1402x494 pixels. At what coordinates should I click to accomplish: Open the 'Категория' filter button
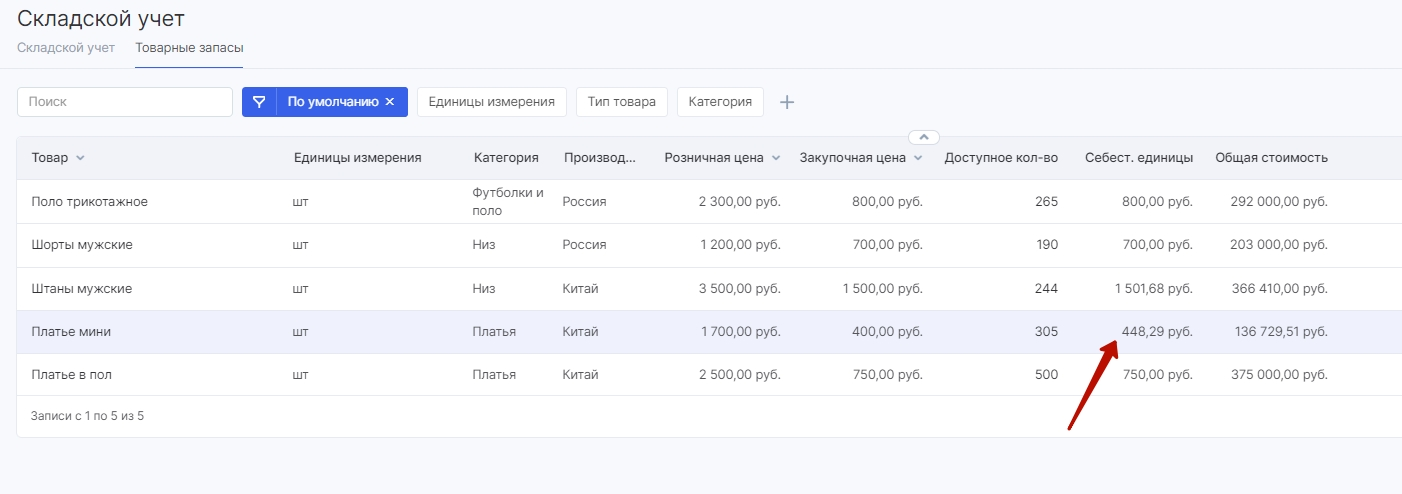pyautogui.click(x=720, y=102)
